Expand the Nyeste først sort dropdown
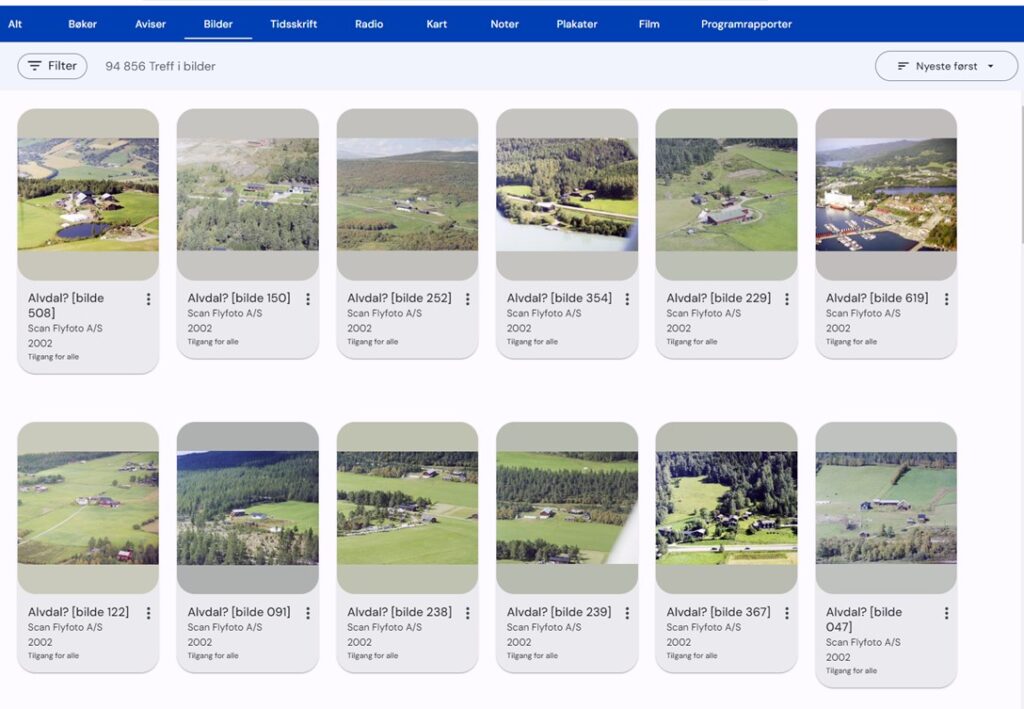 (946, 66)
